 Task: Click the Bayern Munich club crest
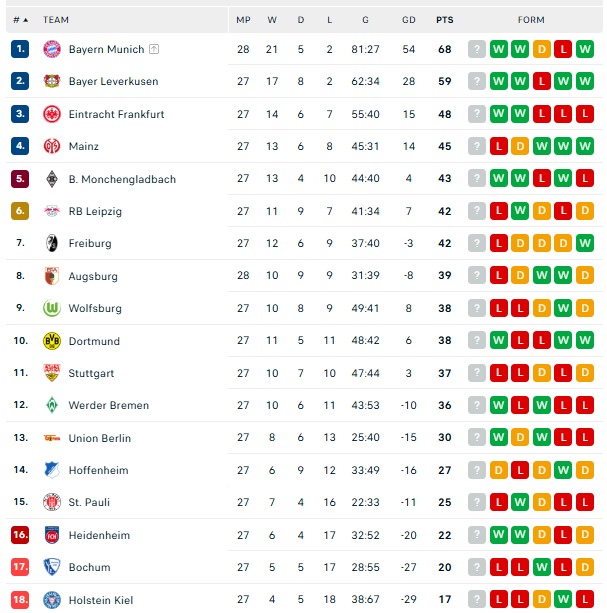click(x=52, y=49)
